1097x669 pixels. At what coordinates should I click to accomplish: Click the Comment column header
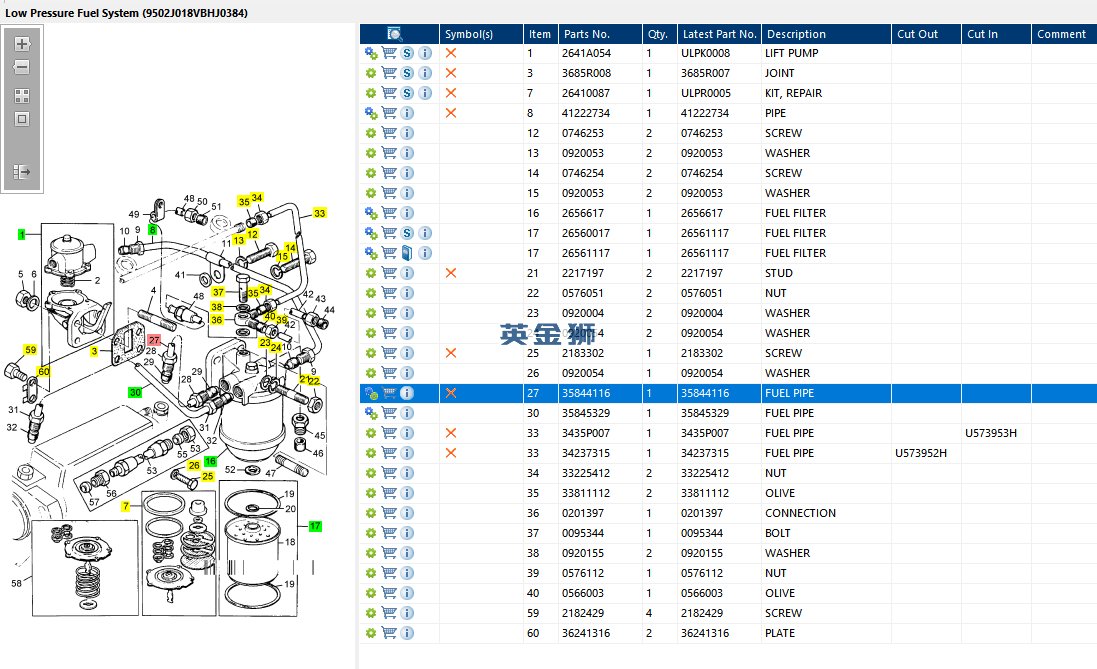pos(1064,34)
